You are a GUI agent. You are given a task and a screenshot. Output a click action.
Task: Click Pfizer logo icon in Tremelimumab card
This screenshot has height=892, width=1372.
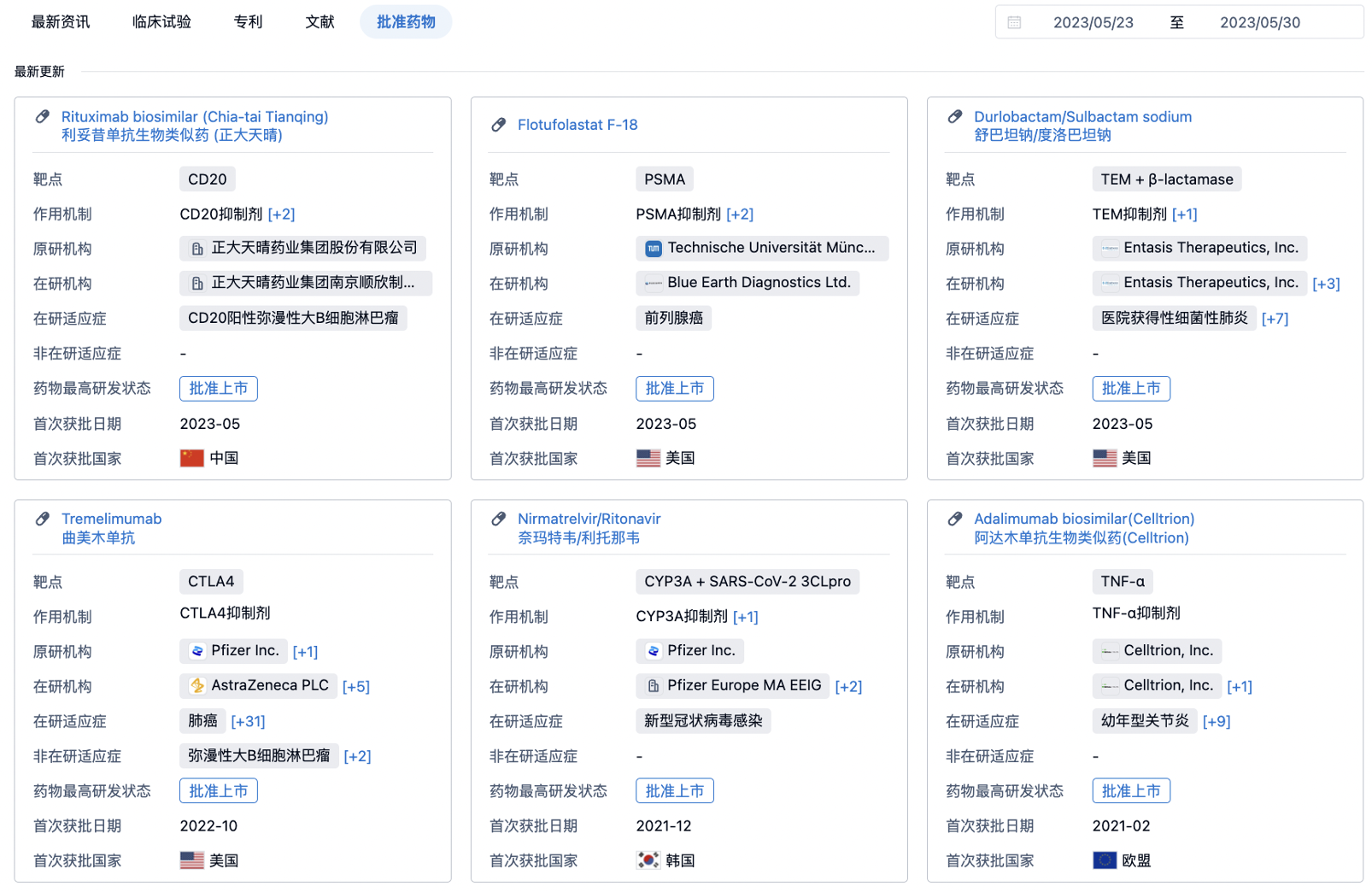(197, 651)
